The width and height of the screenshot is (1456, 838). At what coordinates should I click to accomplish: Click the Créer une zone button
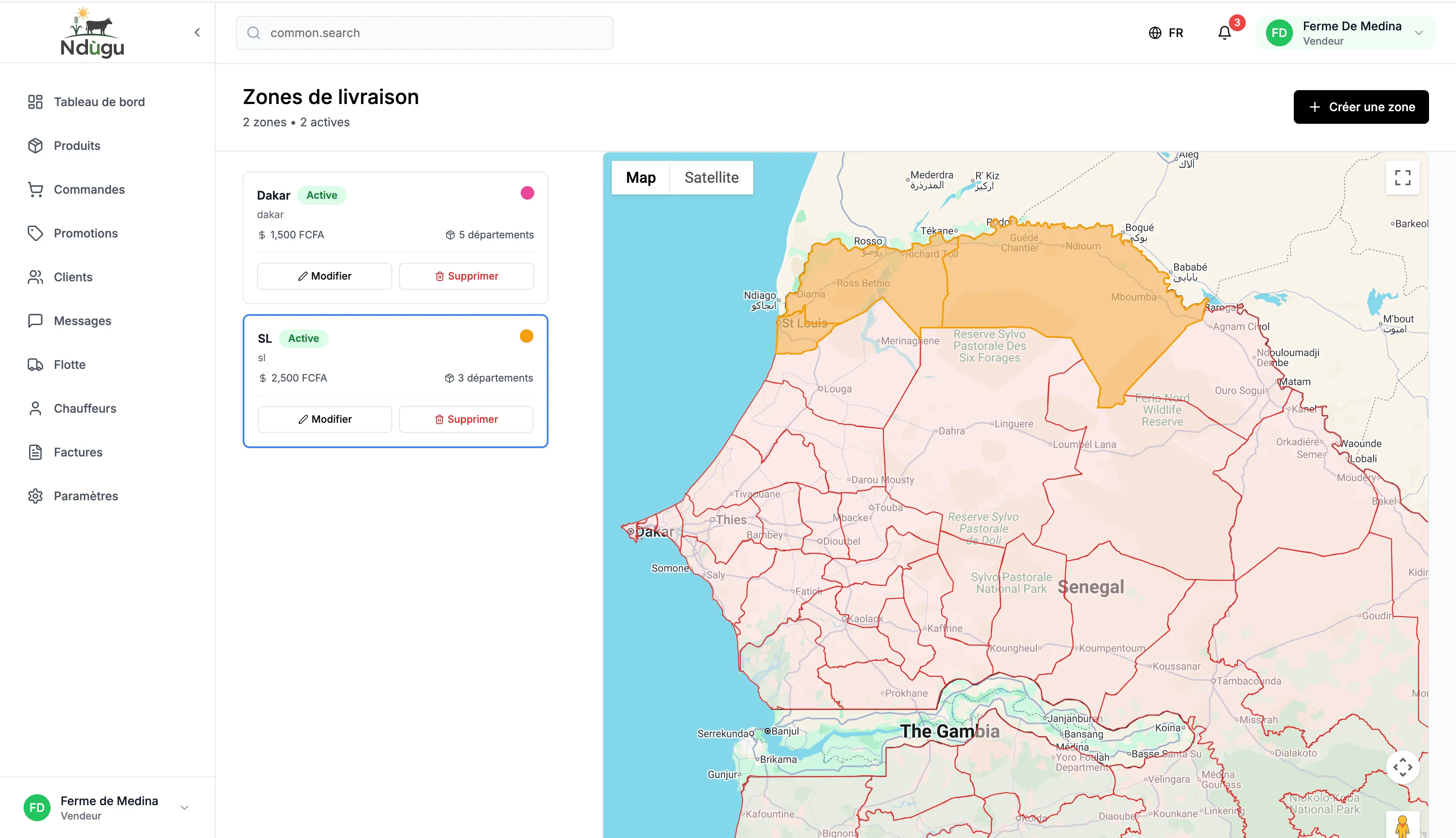tap(1360, 107)
